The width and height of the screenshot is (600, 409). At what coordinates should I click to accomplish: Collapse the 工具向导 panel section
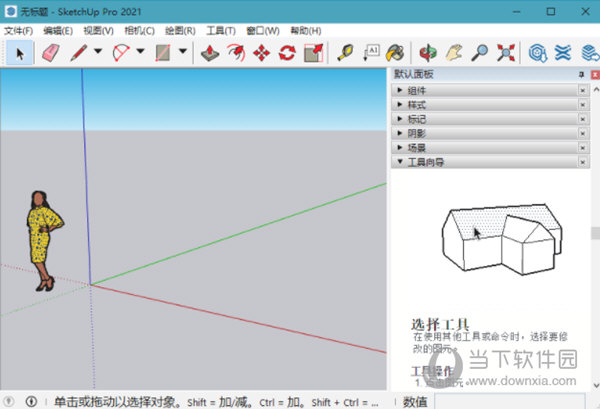click(x=484, y=162)
